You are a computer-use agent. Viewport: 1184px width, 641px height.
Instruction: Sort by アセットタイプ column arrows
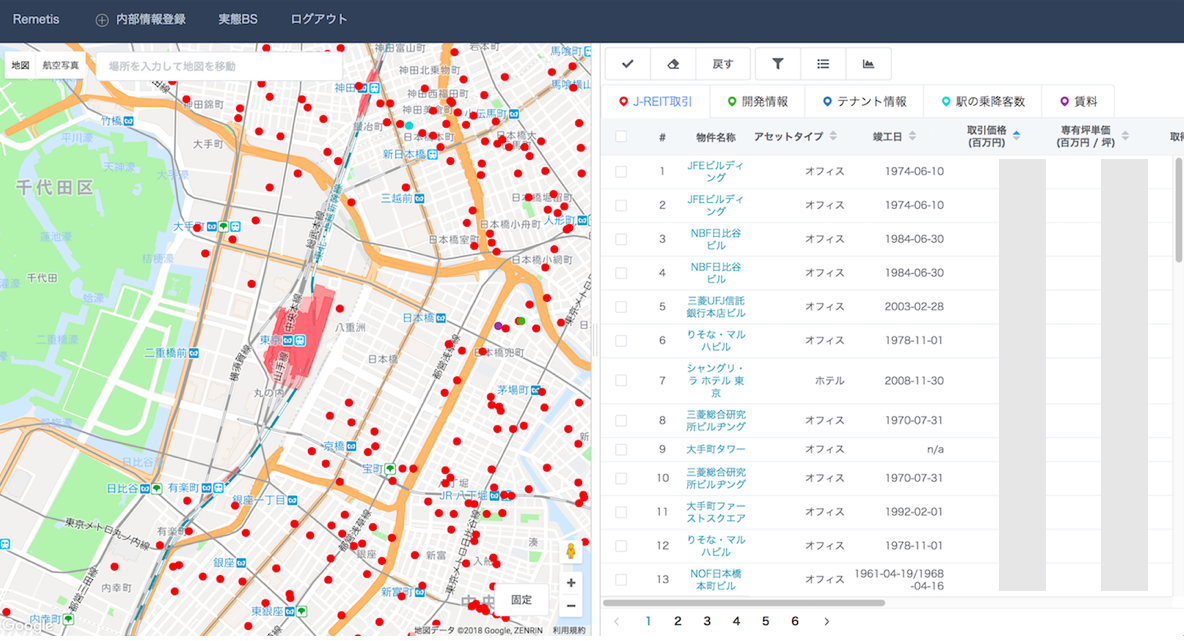pos(833,137)
